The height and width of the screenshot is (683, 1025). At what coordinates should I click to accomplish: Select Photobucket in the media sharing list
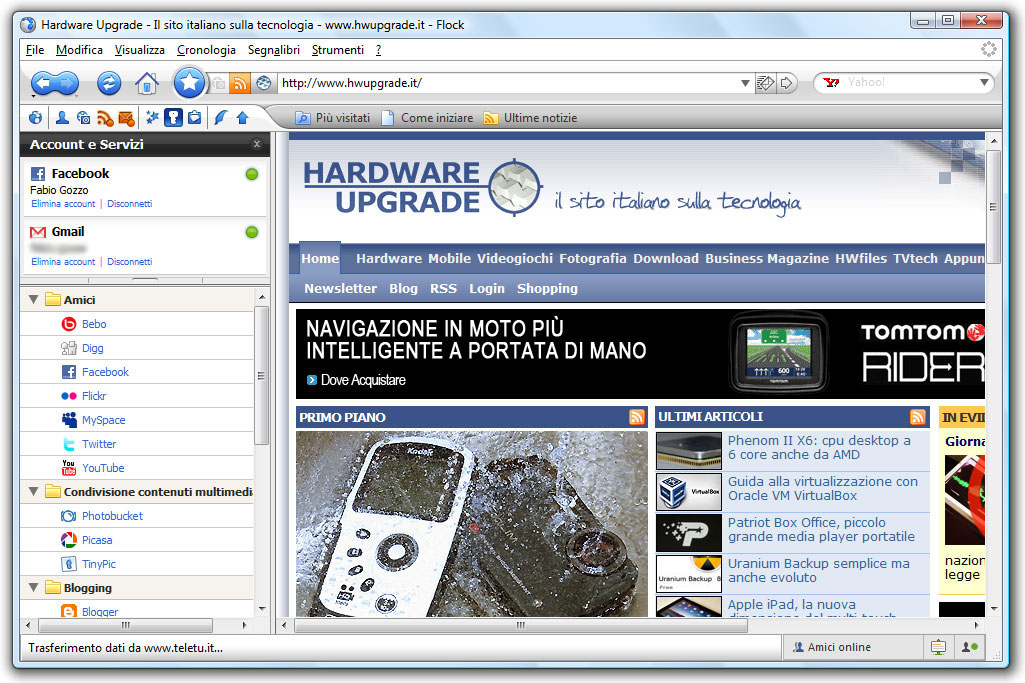click(112, 516)
